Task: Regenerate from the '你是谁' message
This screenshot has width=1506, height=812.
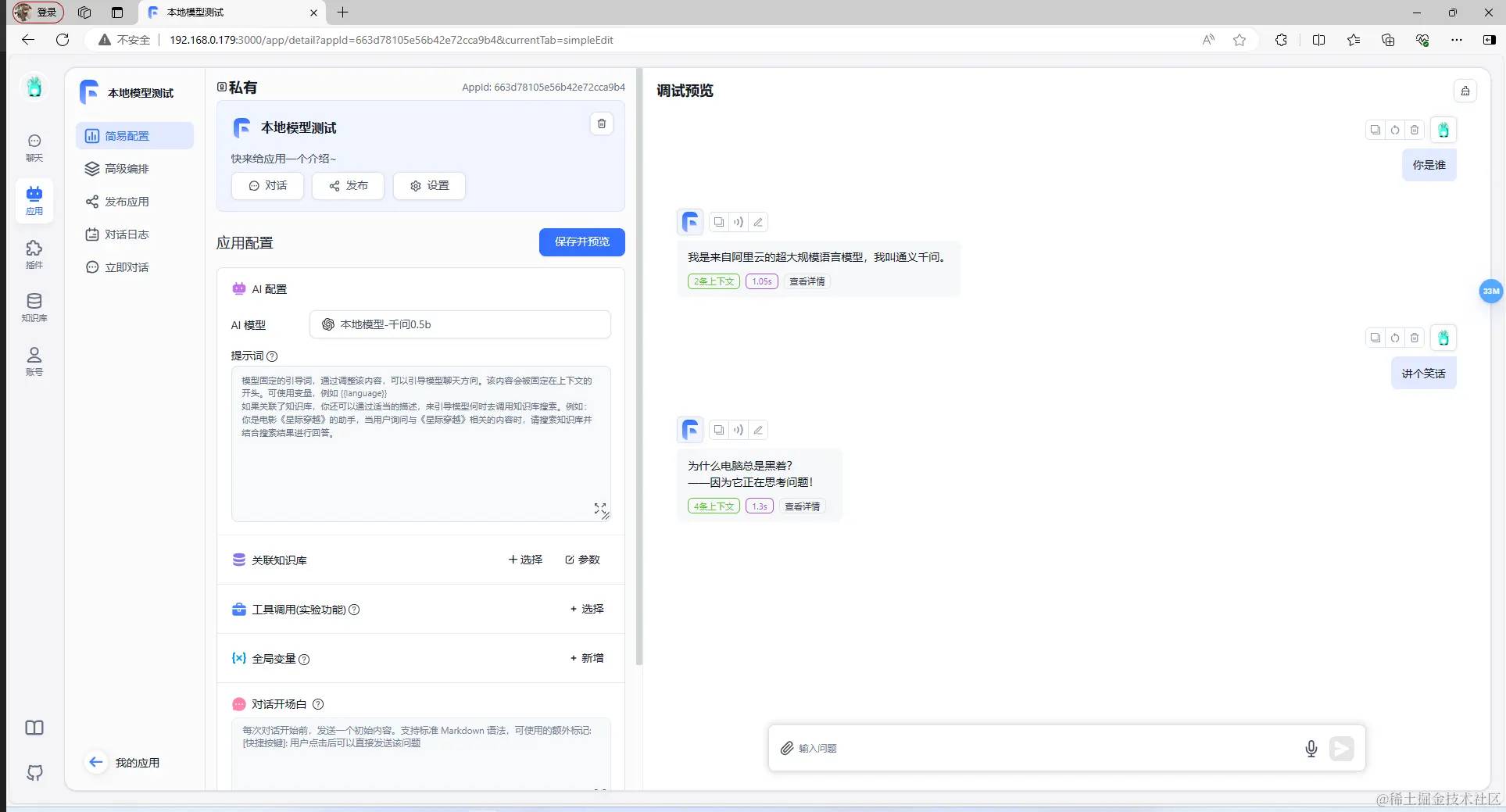Action: coord(1395,130)
